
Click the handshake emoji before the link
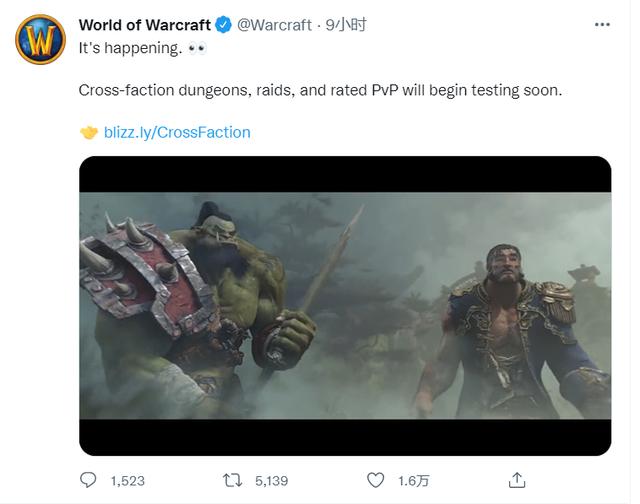(89, 132)
